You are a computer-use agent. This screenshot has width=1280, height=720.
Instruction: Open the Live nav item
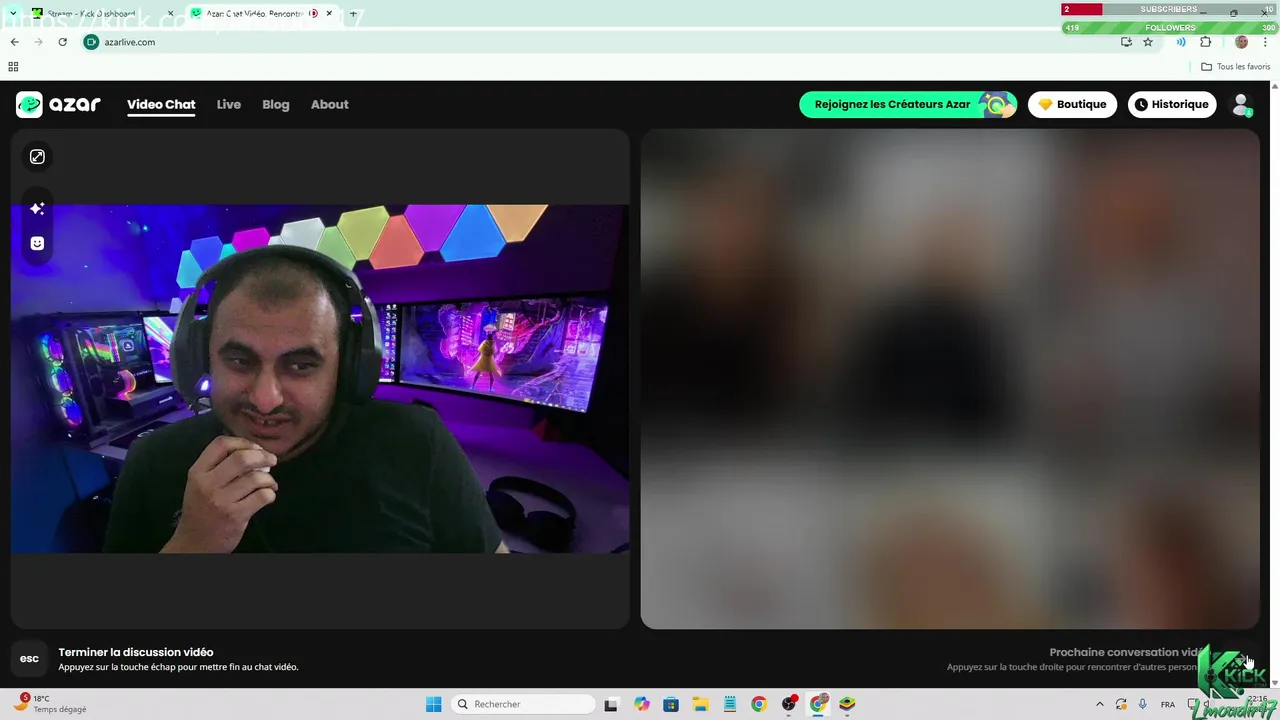pyautogui.click(x=229, y=104)
